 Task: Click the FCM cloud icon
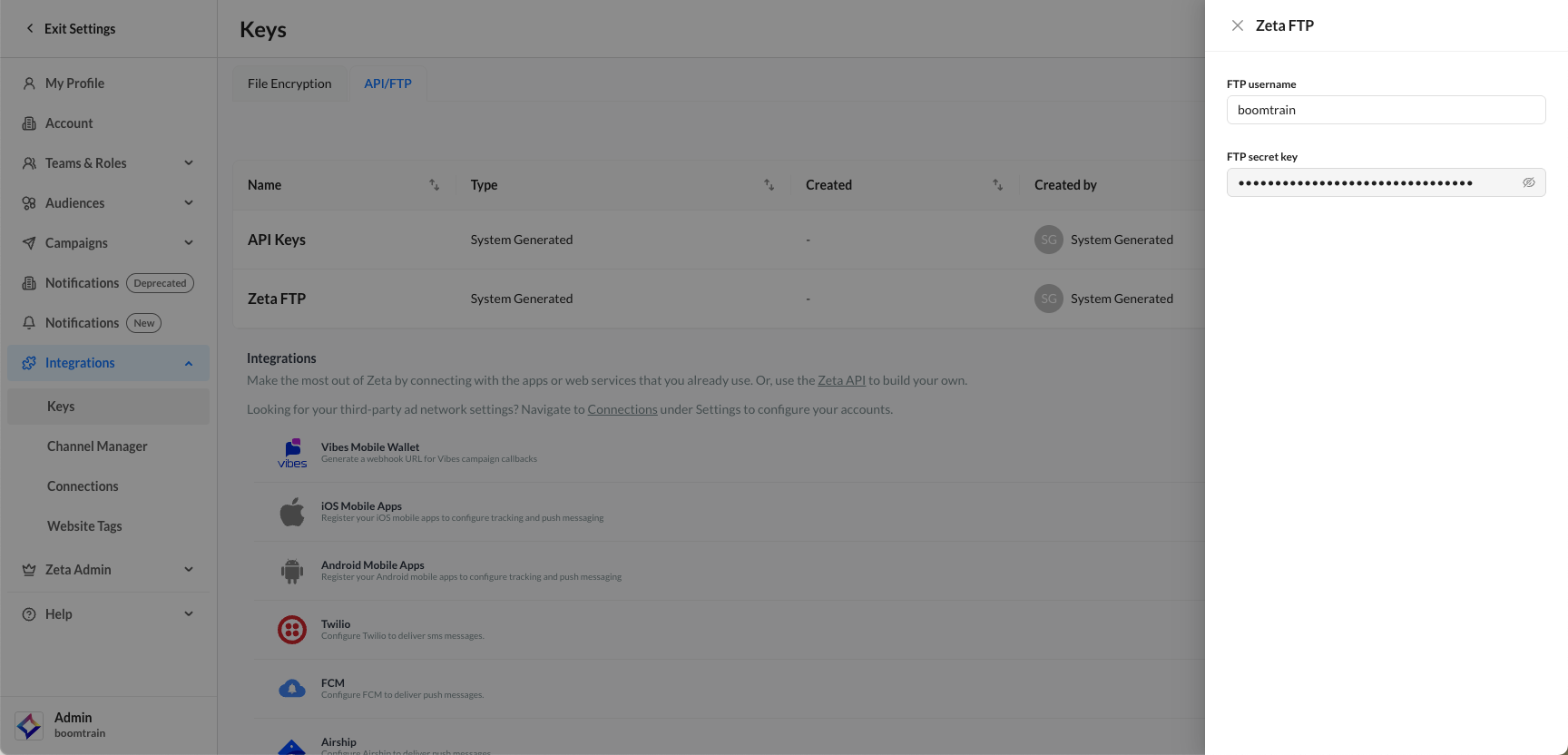[x=292, y=689]
